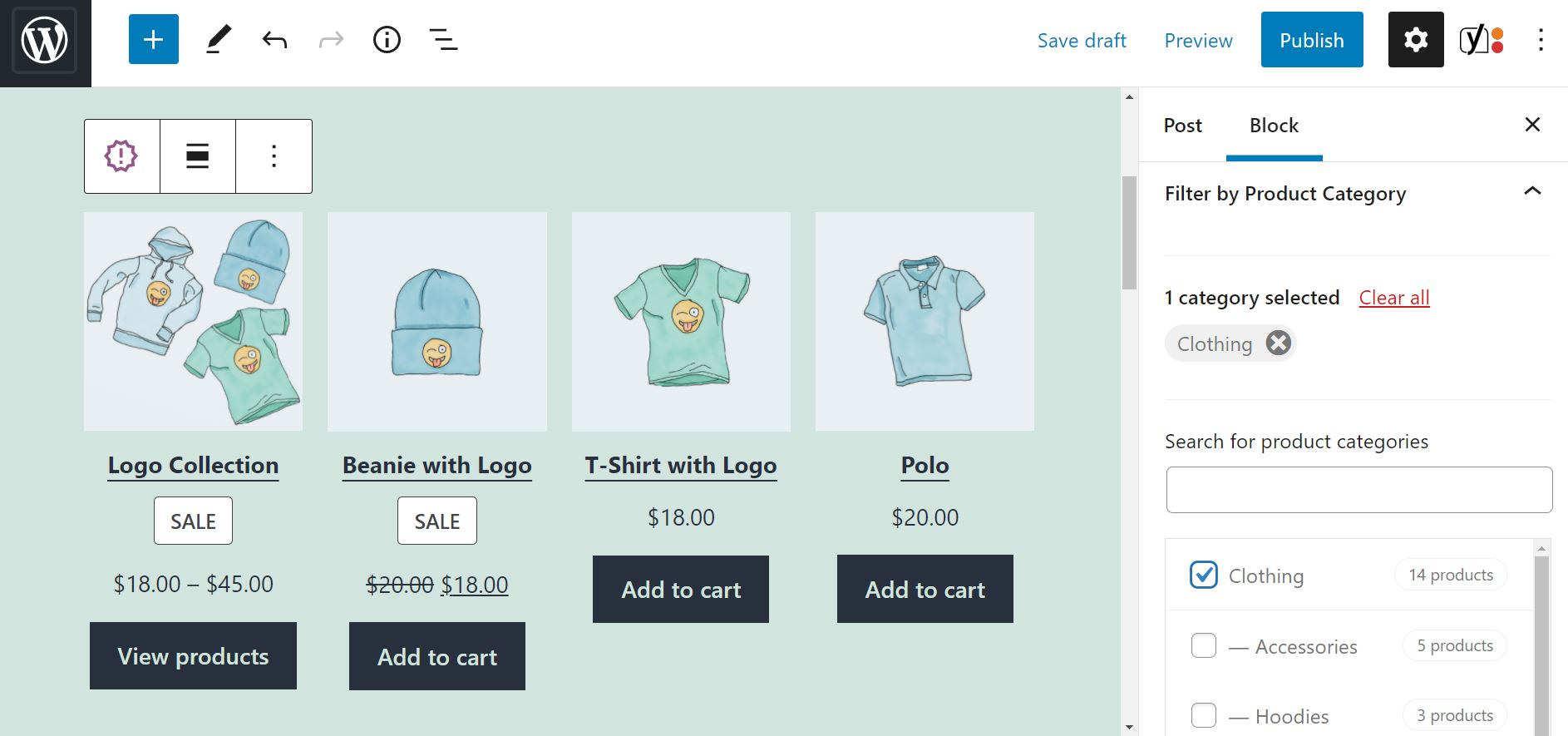The width and height of the screenshot is (1568, 736).
Task: Click the product categories search field
Action: [1358, 489]
